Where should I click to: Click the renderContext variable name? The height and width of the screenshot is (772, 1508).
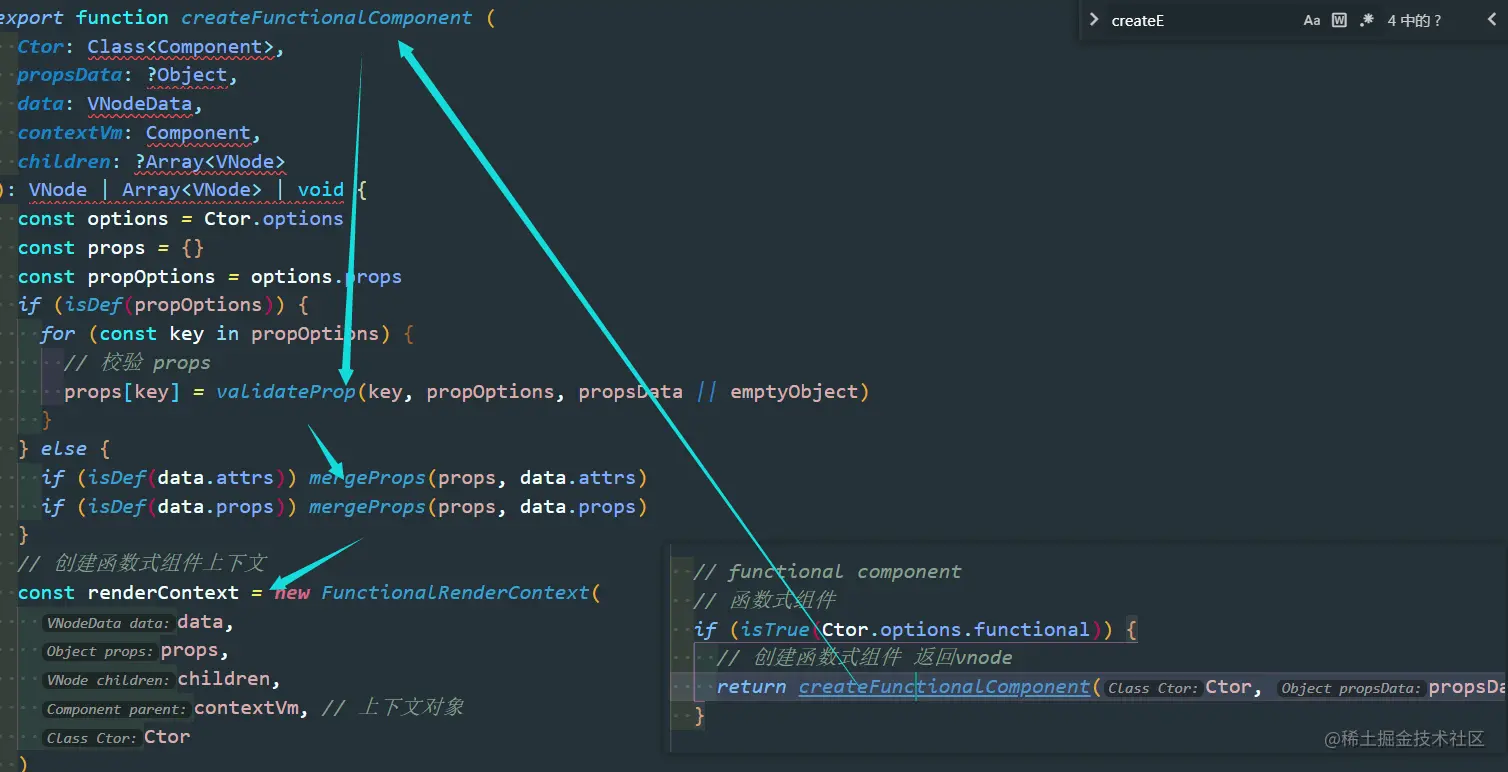pos(163,592)
